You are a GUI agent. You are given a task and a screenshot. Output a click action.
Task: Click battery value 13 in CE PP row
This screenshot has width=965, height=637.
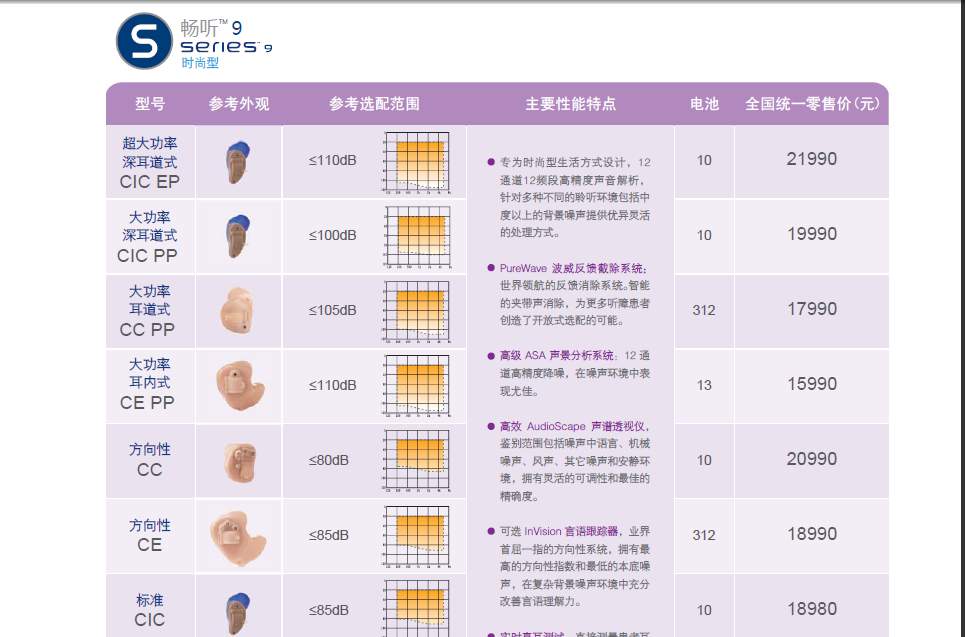point(704,385)
